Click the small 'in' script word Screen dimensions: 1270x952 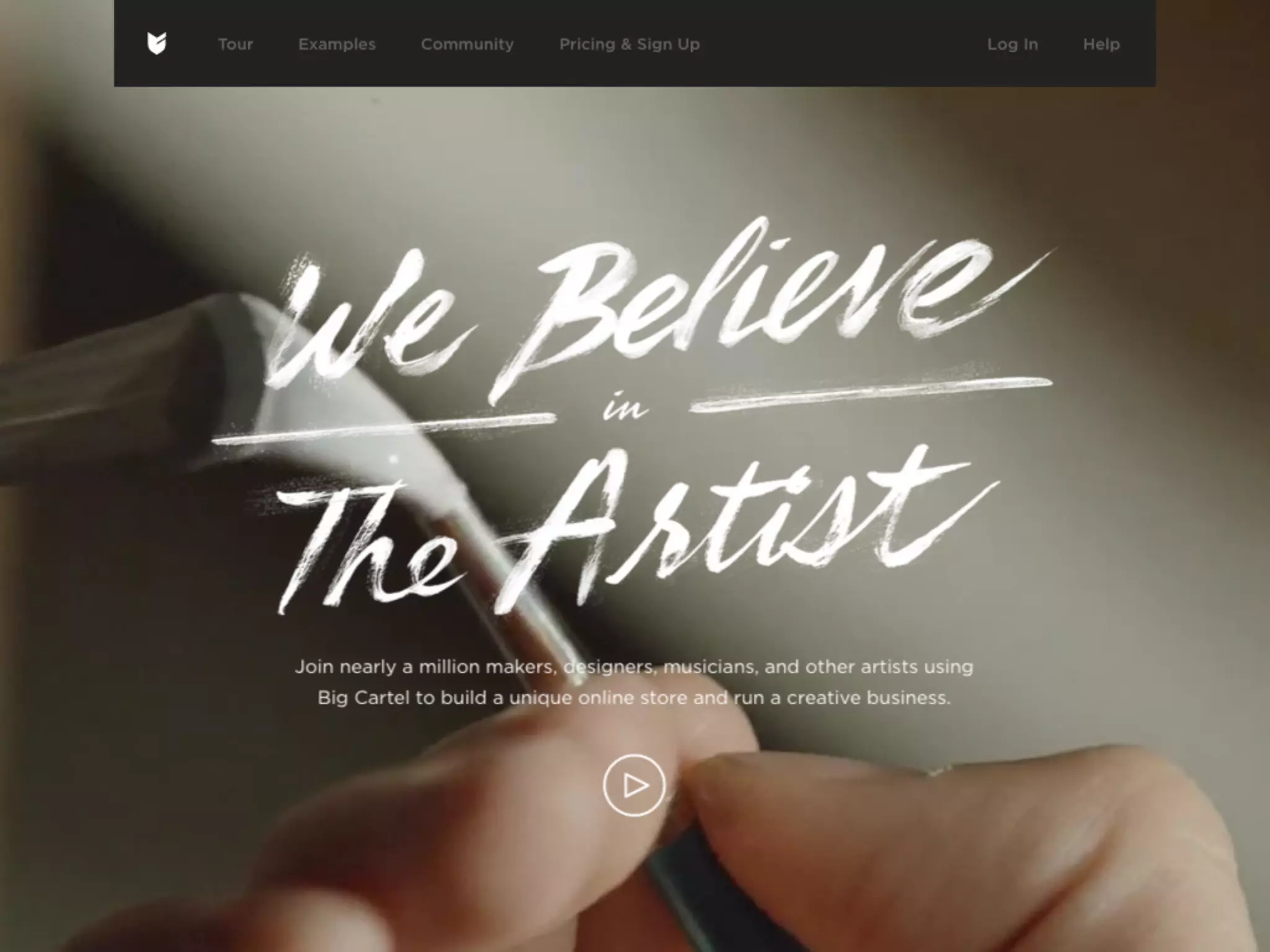click(625, 408)
